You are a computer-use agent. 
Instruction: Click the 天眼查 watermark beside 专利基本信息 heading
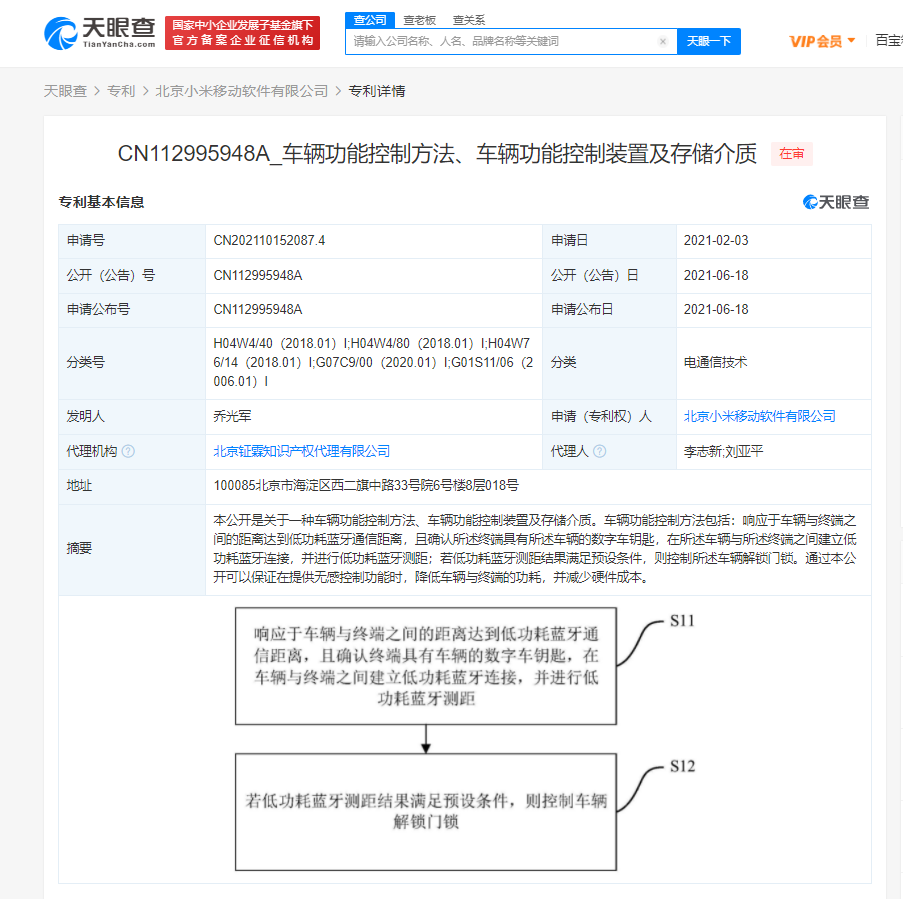pos(838,202)
